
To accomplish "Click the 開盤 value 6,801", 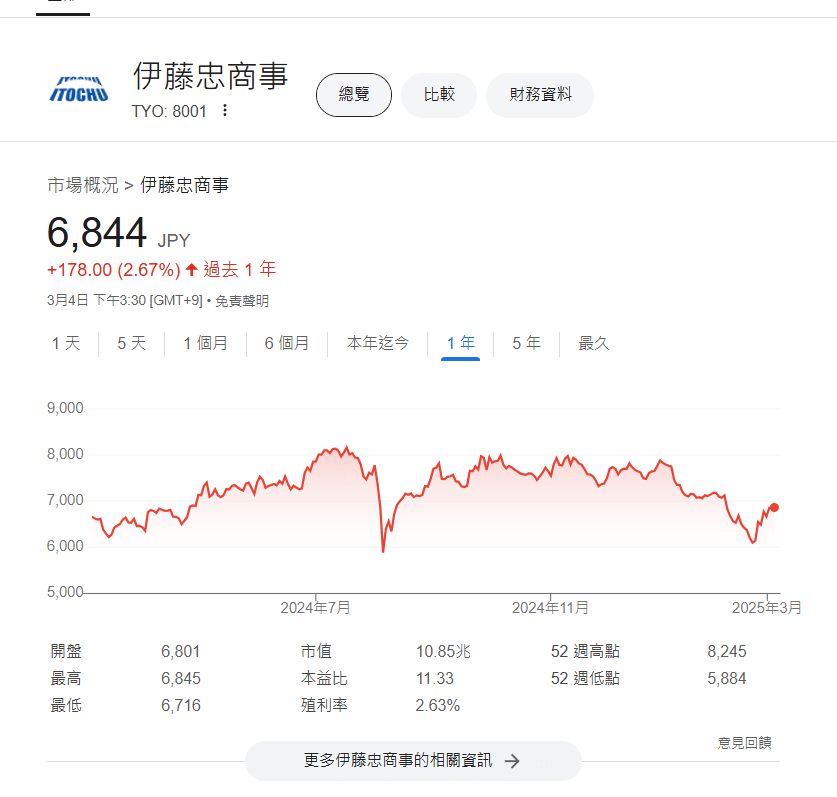I will click(x=180, y=651).
